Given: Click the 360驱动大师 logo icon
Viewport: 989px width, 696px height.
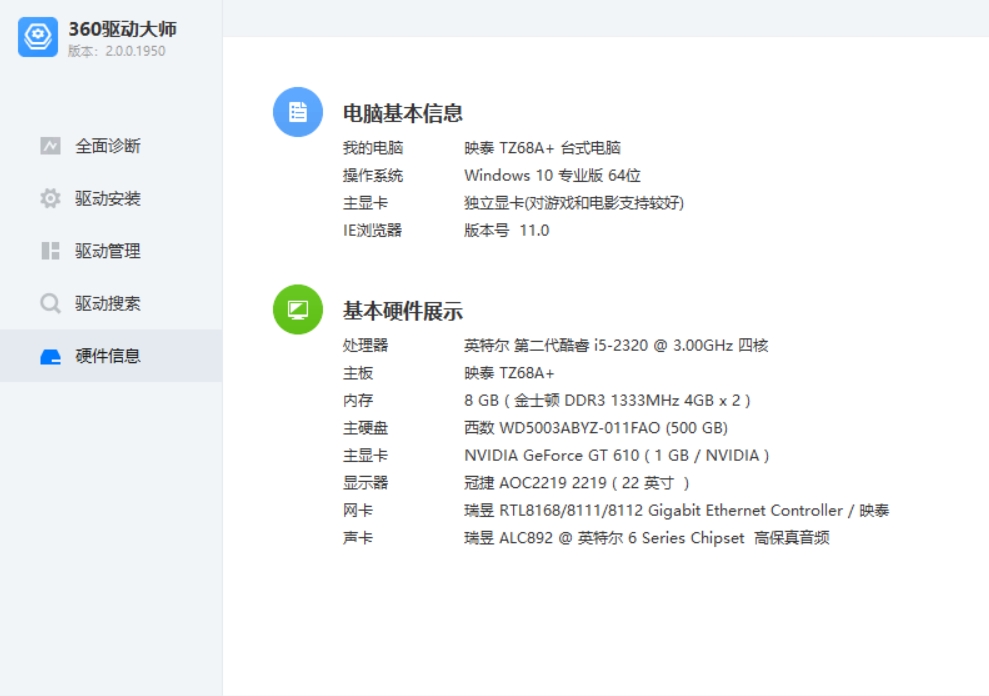Looking at the screenshot, I should pos(38,37).
